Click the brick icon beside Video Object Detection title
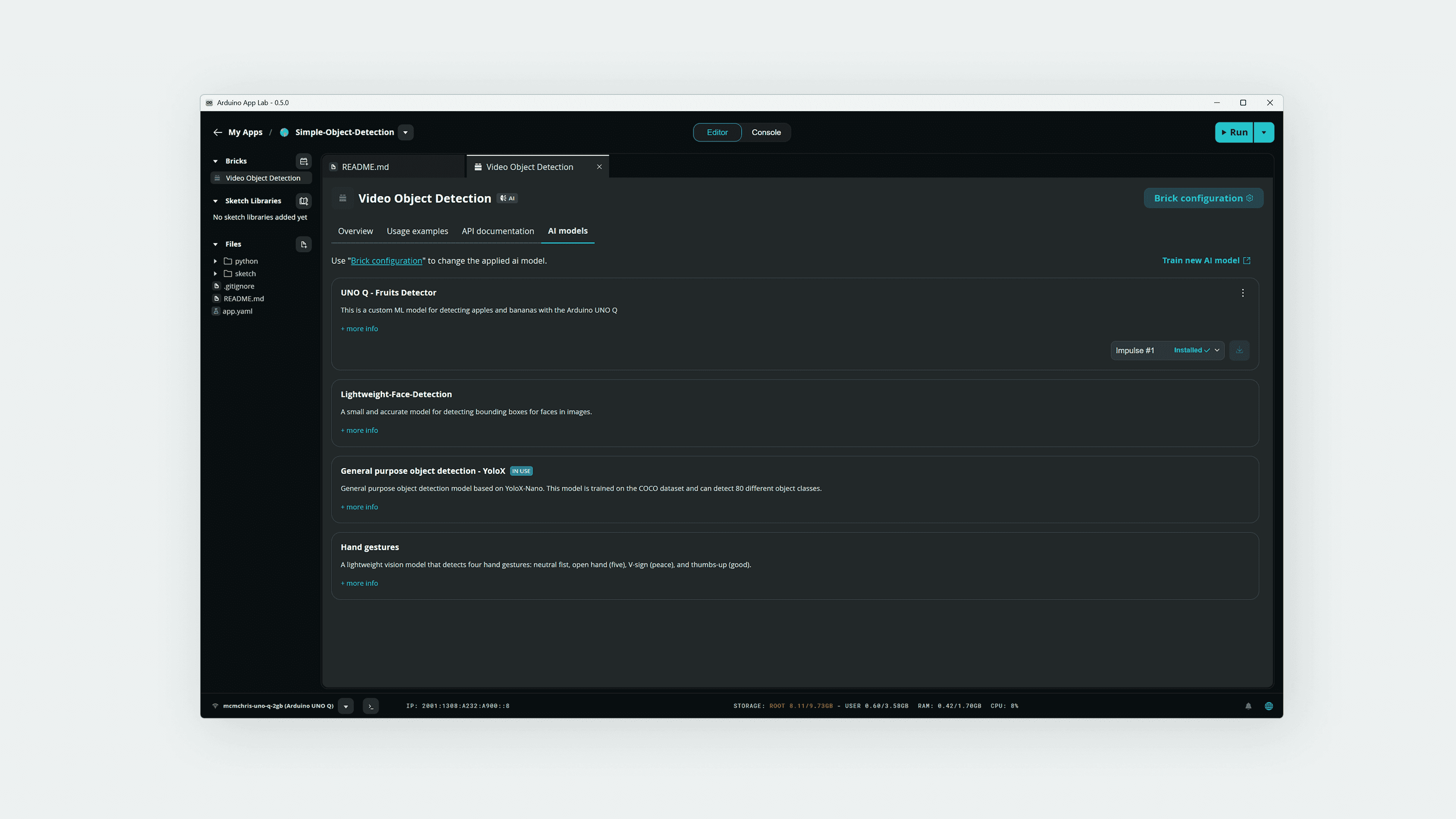This screenshot has height=819, width=1456. click(343, 198)
